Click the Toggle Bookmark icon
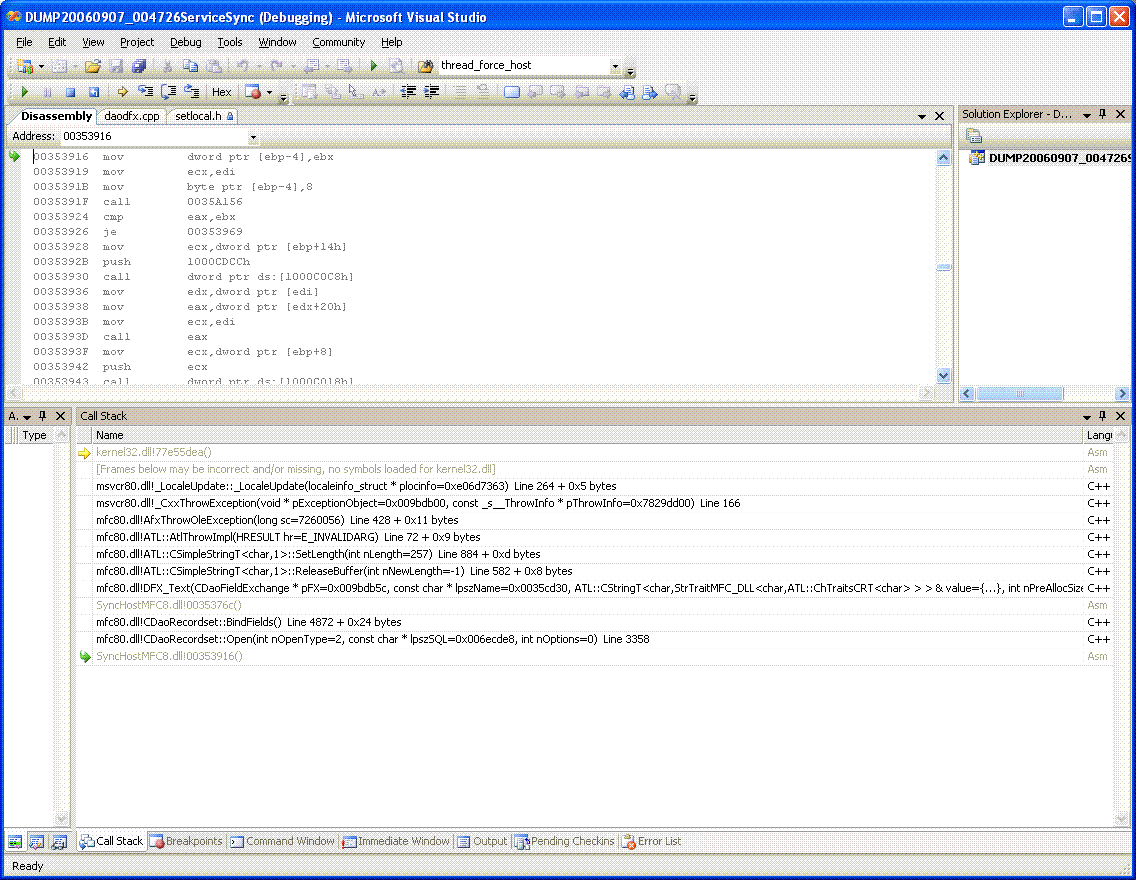This screenshot has height=880, width=1136. (511, 92)
